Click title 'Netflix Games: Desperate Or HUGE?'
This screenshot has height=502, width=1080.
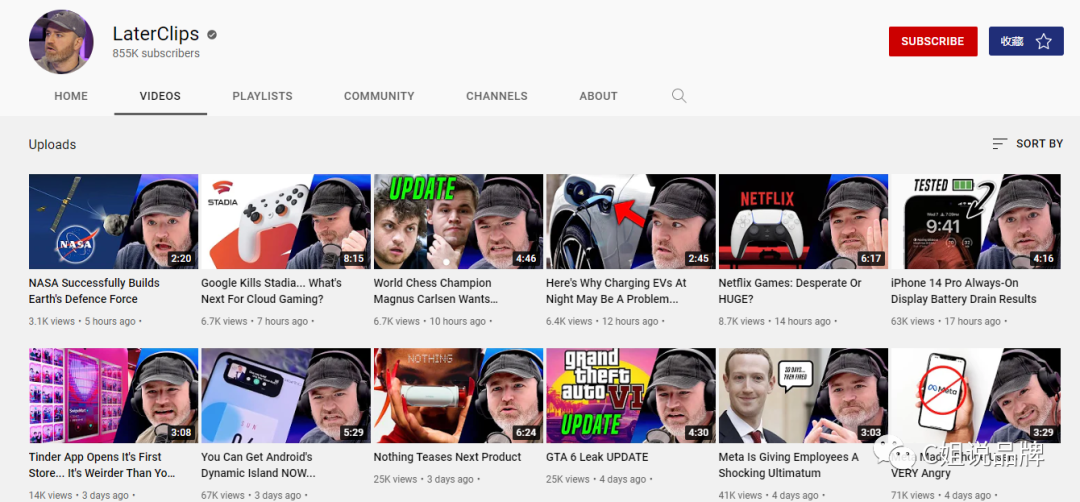(790, 291)
